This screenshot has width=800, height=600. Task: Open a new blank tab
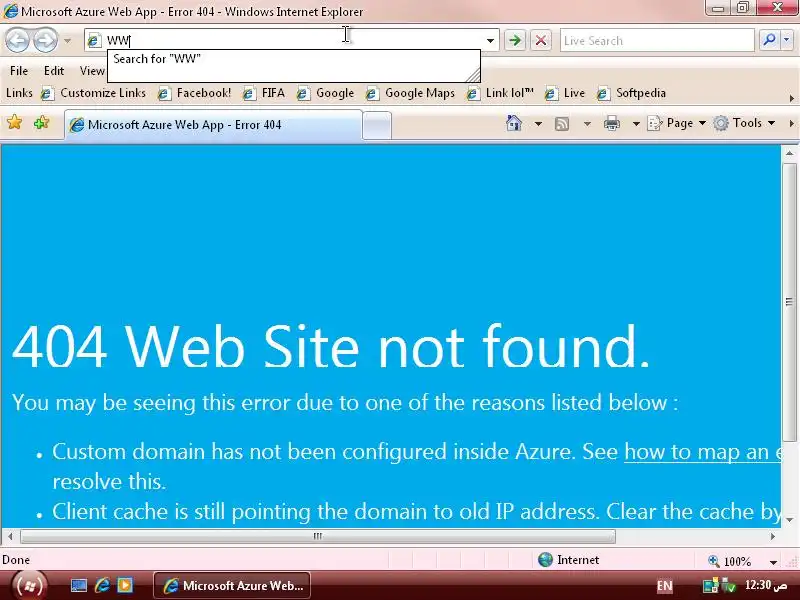[377, 126]
